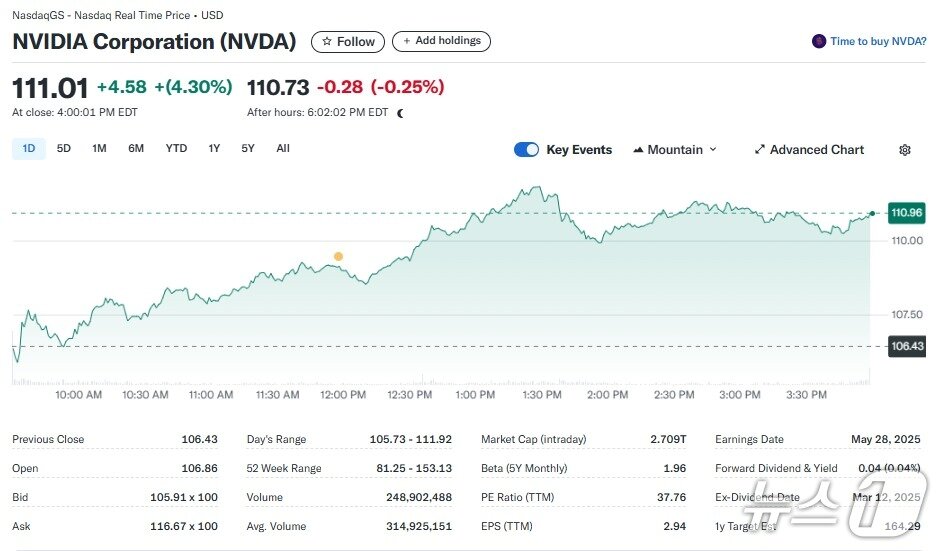Click the Earnings Date May 28, 2025
941x551 pixels.
click(885, 439)
